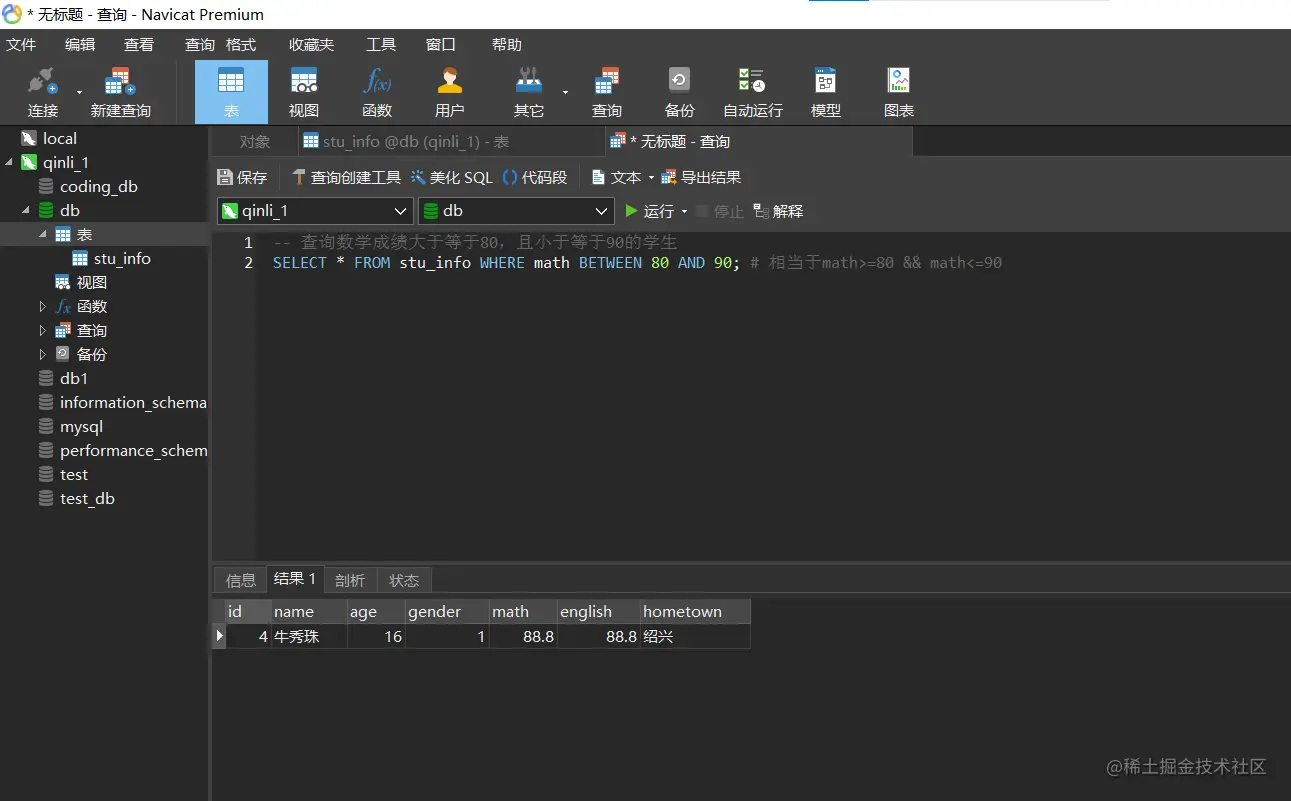Select the local connection in the tree

point(60,138)
